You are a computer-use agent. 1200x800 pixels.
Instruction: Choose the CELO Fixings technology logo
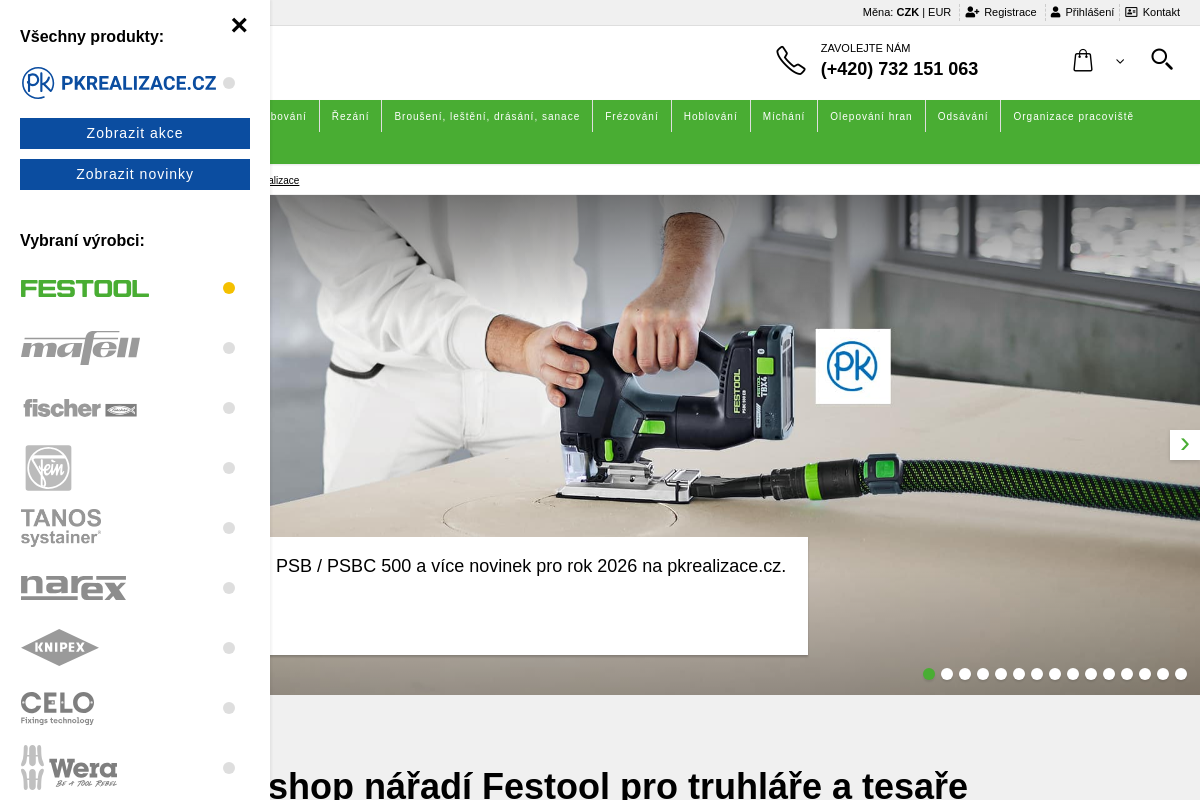(58, 708)
